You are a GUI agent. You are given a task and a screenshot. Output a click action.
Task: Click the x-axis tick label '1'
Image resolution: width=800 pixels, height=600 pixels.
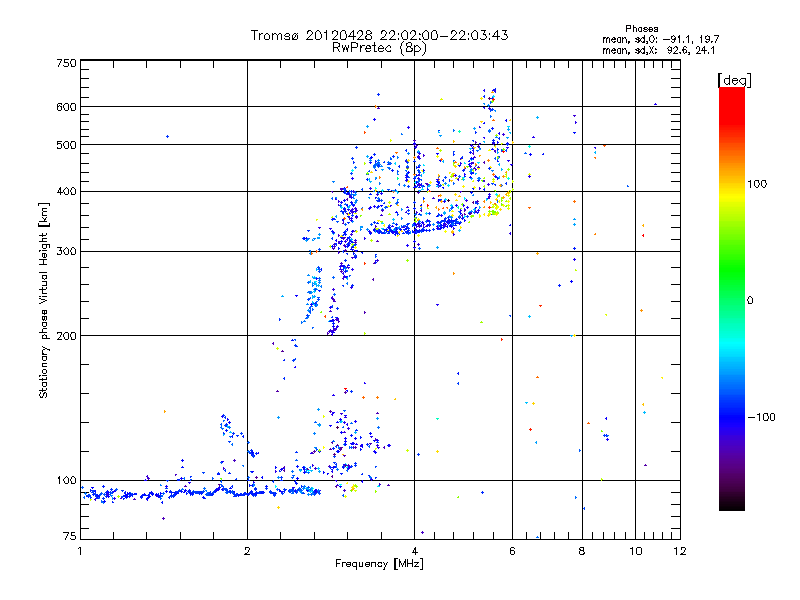80,551
